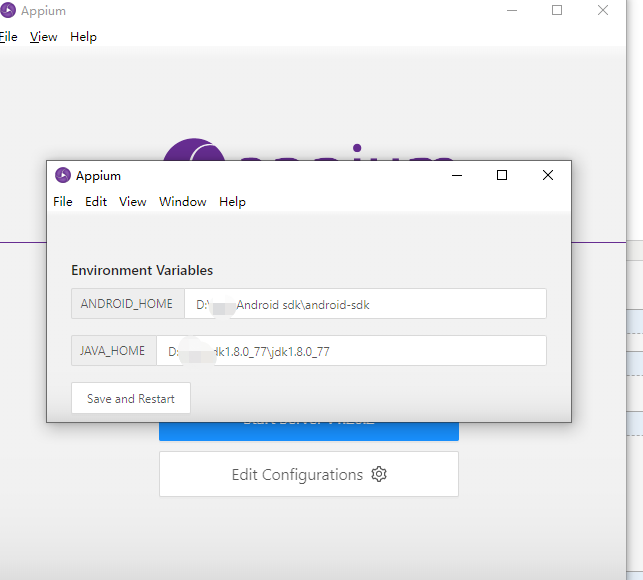Open Help menu in background Appium window
Viewport: 643px width, 580px height.
(x=83, y=37)
